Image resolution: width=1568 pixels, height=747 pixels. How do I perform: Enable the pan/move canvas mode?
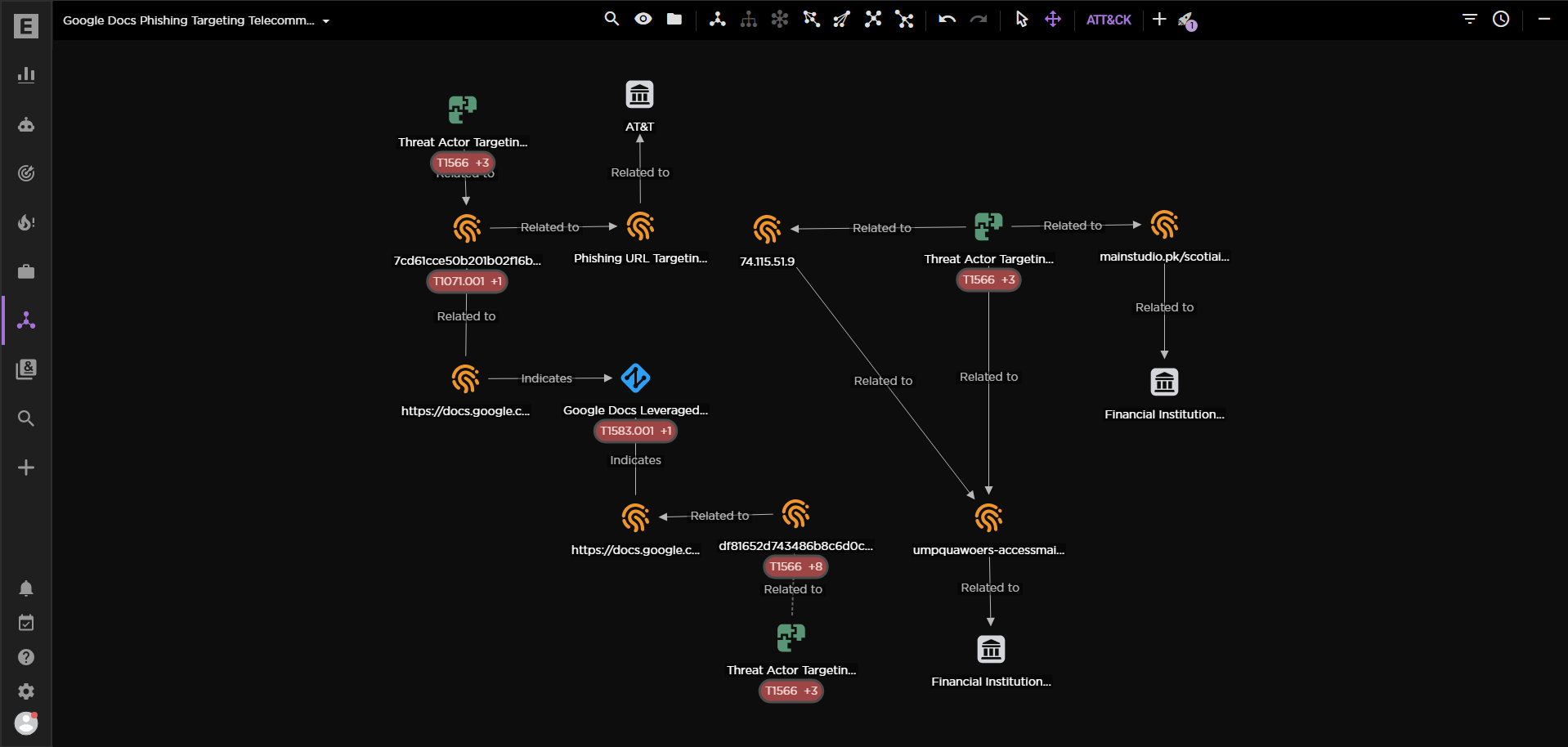[x=1053, y=19]
